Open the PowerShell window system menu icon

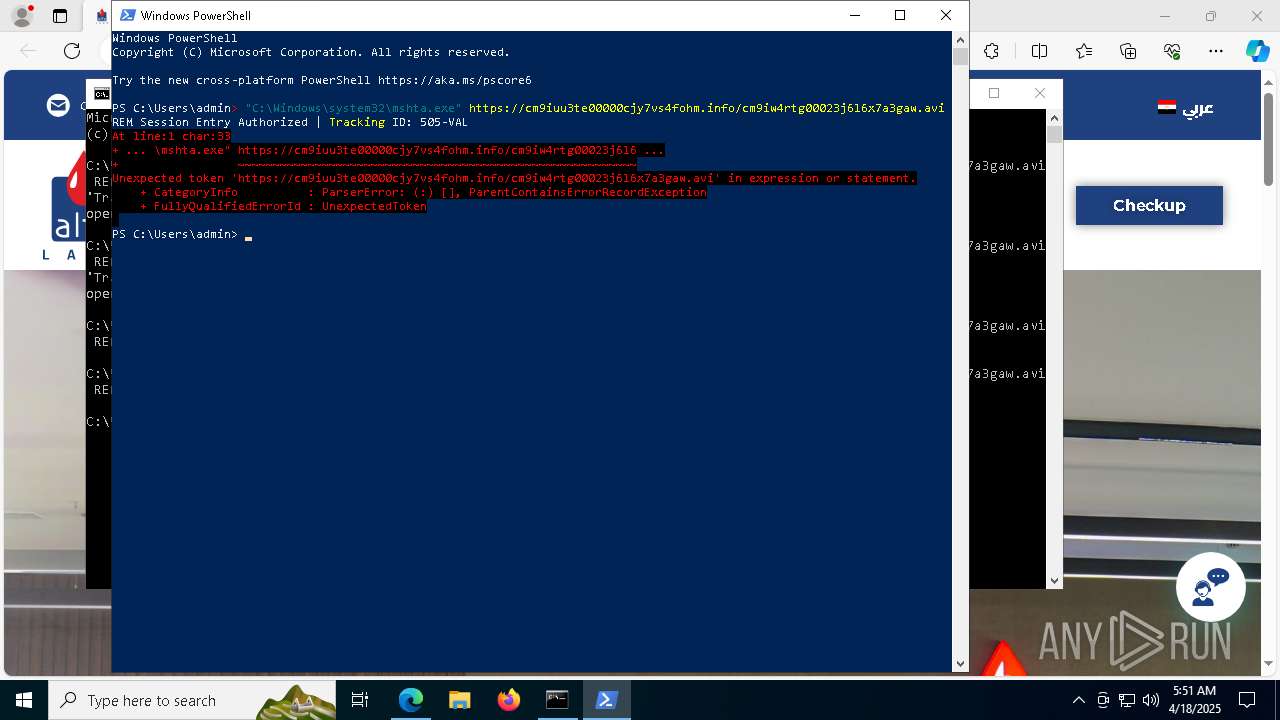pyautogui.click(x=128, y=15)
